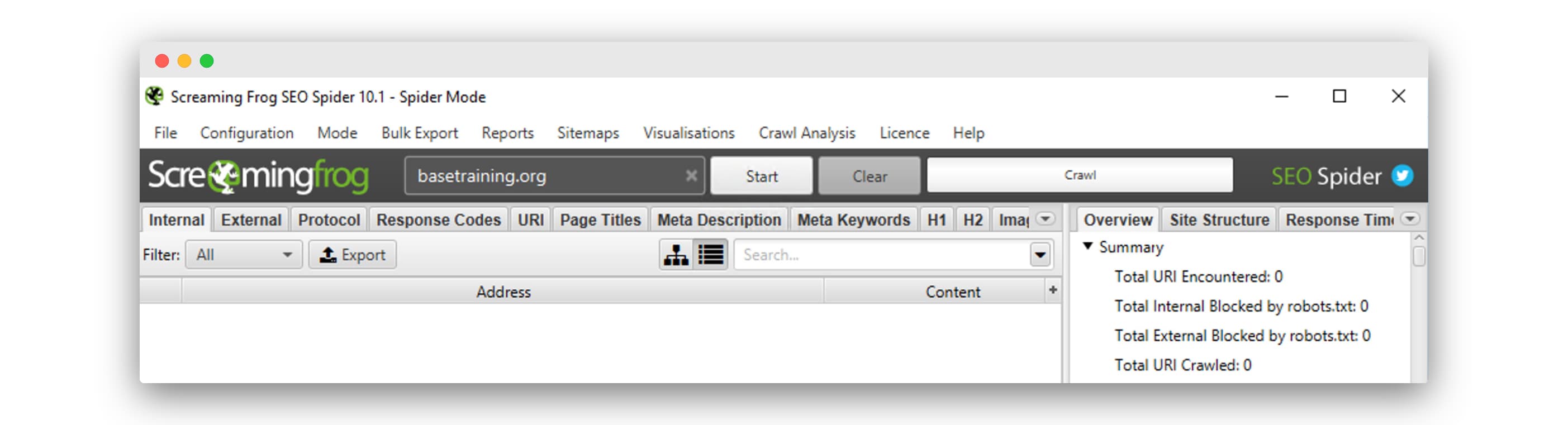This screenshot has height=425, width=1568.
Task: Select Total URI Crawled: 0 row
Action: (1182, 365)
